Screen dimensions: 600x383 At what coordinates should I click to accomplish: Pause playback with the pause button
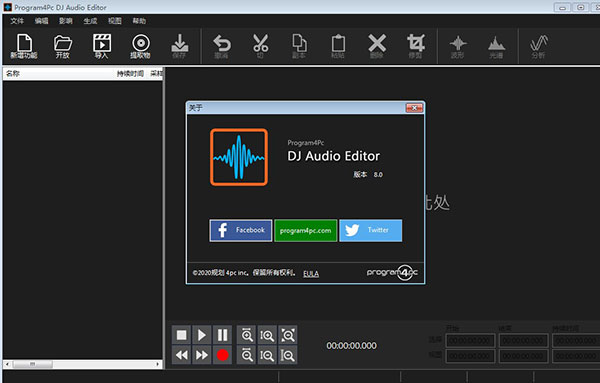tap(222, 335)
